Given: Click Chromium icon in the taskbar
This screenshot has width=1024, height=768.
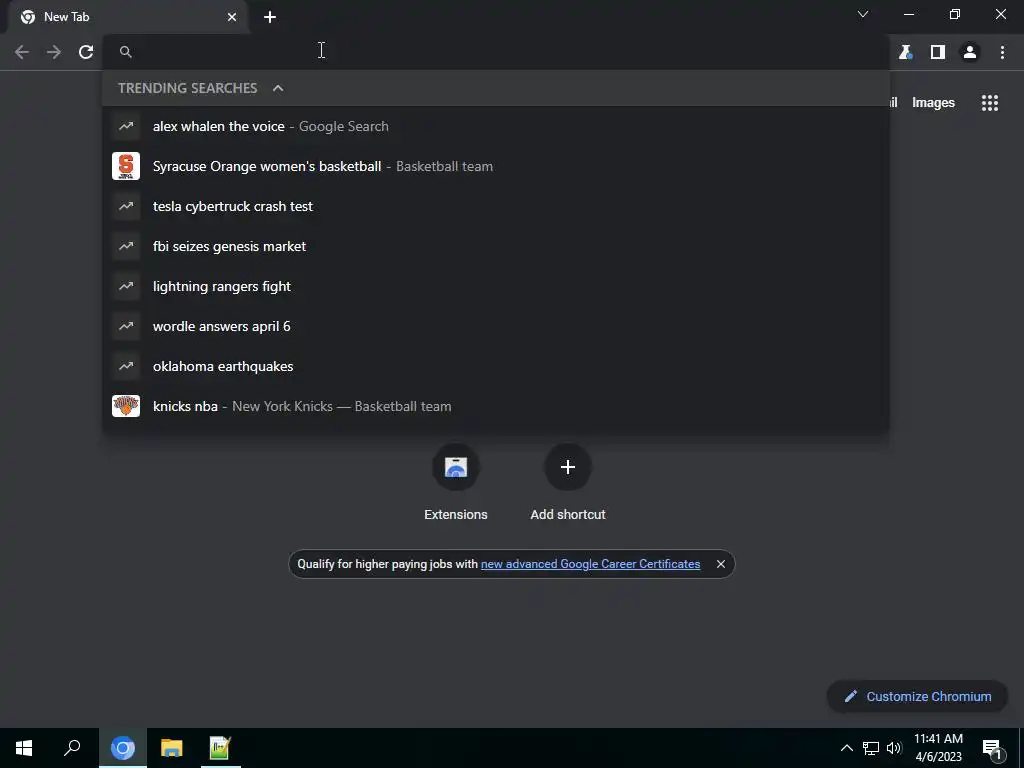Looking at the screenshot, I should click(x=122, y=748).
